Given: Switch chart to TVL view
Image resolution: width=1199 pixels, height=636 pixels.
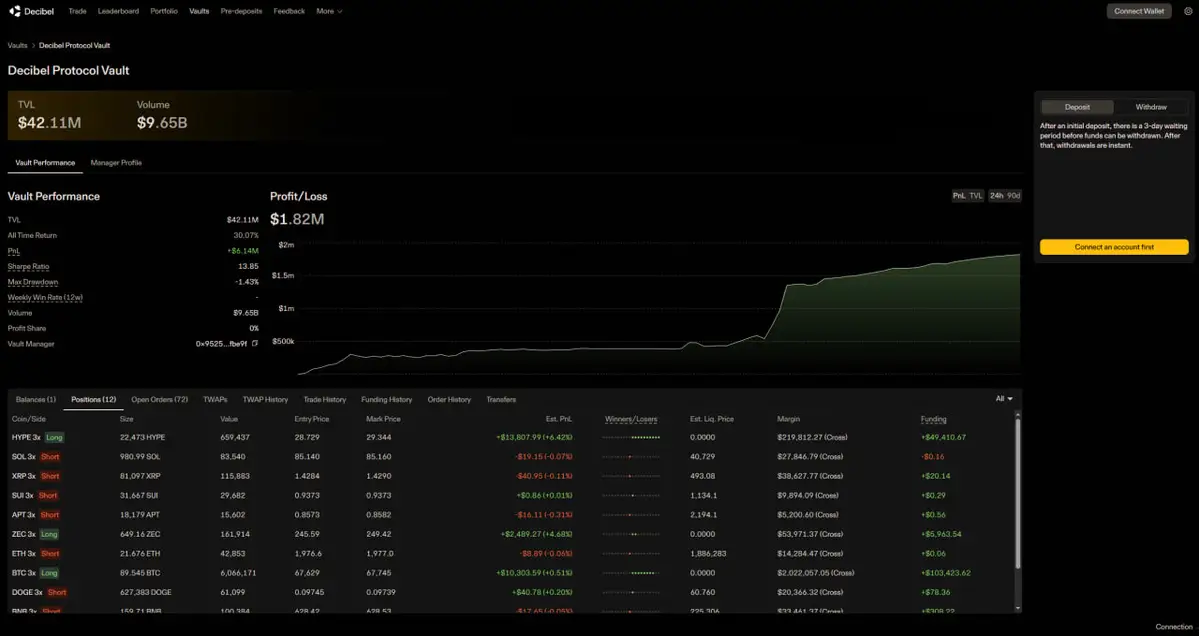Looking at the screenshot, I should click(x=975, y=196).
